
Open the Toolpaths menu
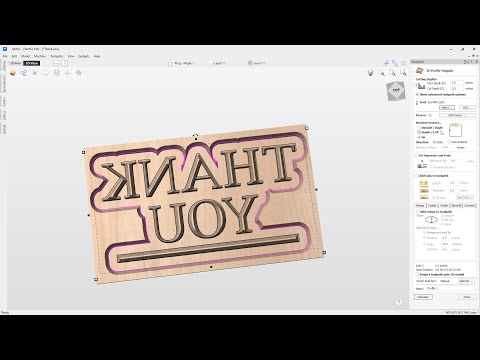pyautogui.click(x=57, y=56)
